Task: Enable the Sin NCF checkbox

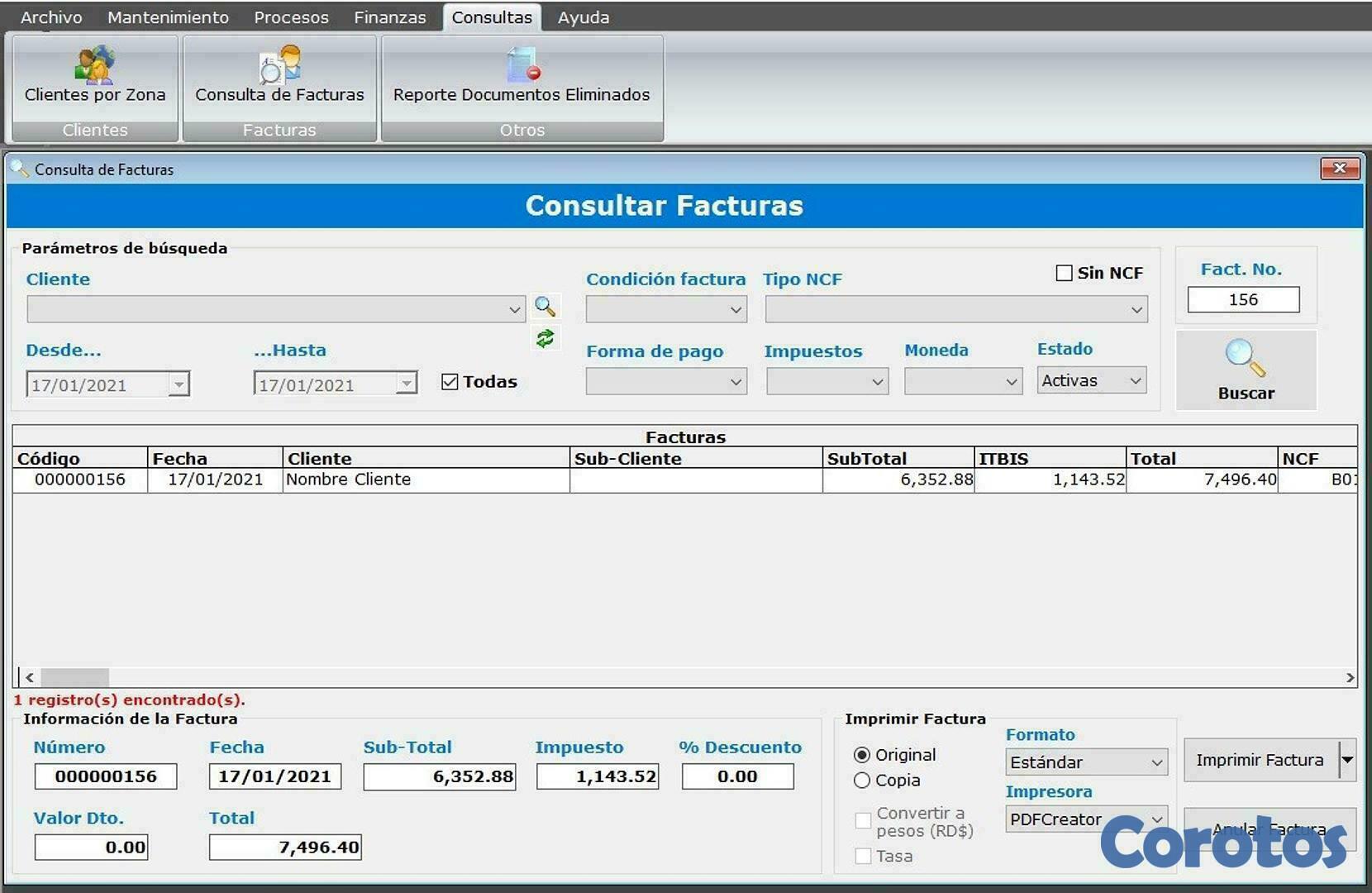Action: [1064, 273]
